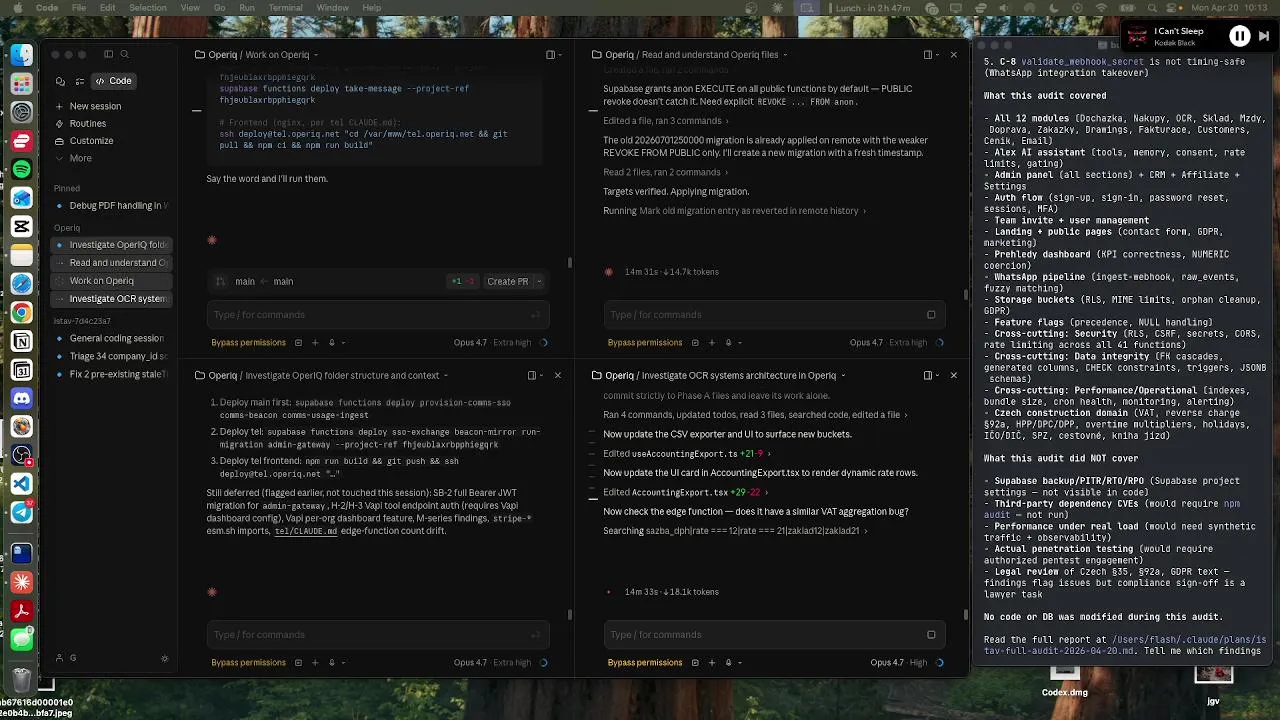Close the Read and understand Operiq files pane
1280x720 pixels.
(x=953, y=55)
